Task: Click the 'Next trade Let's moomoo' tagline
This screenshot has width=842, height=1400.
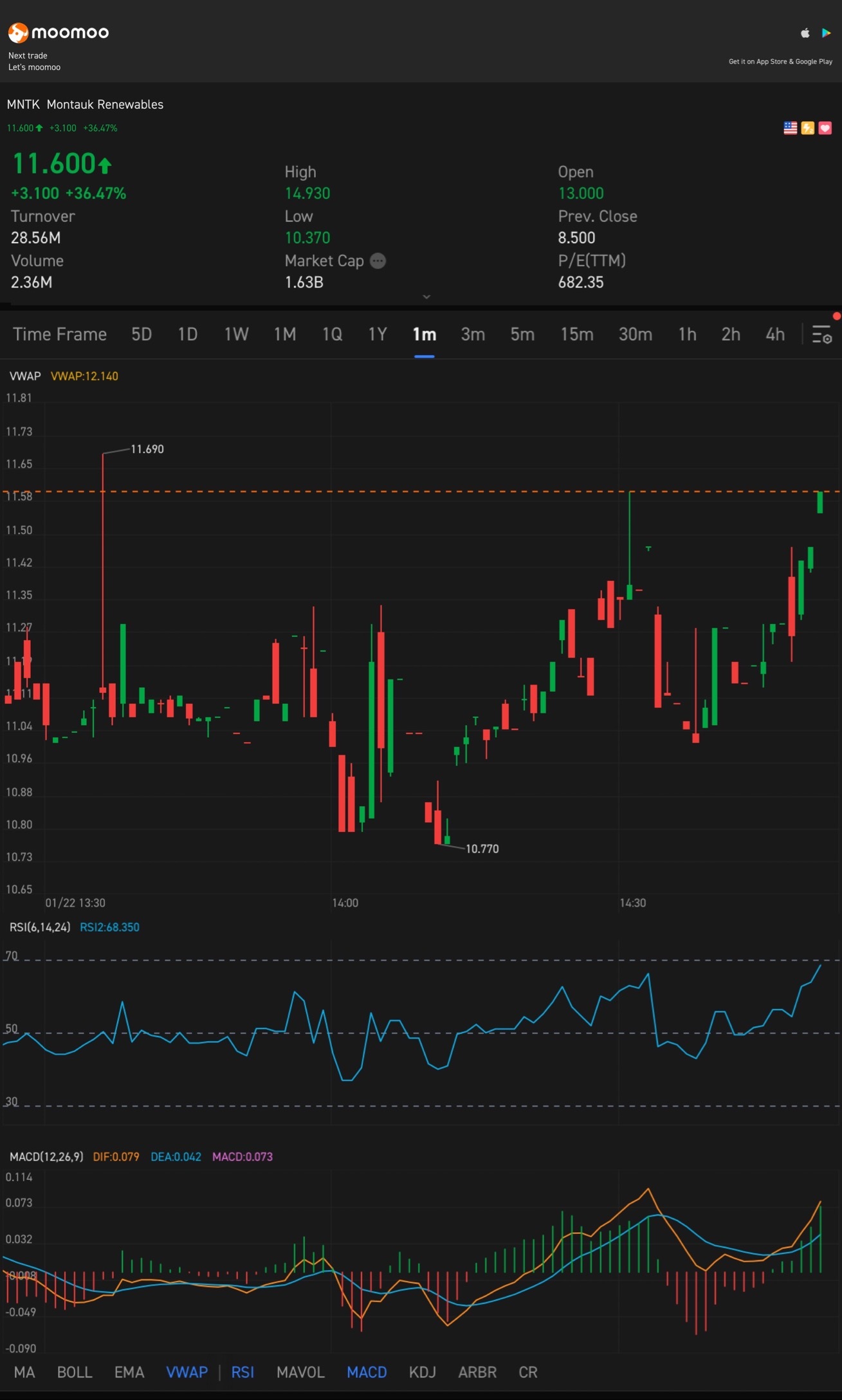Action: [34, 61]
